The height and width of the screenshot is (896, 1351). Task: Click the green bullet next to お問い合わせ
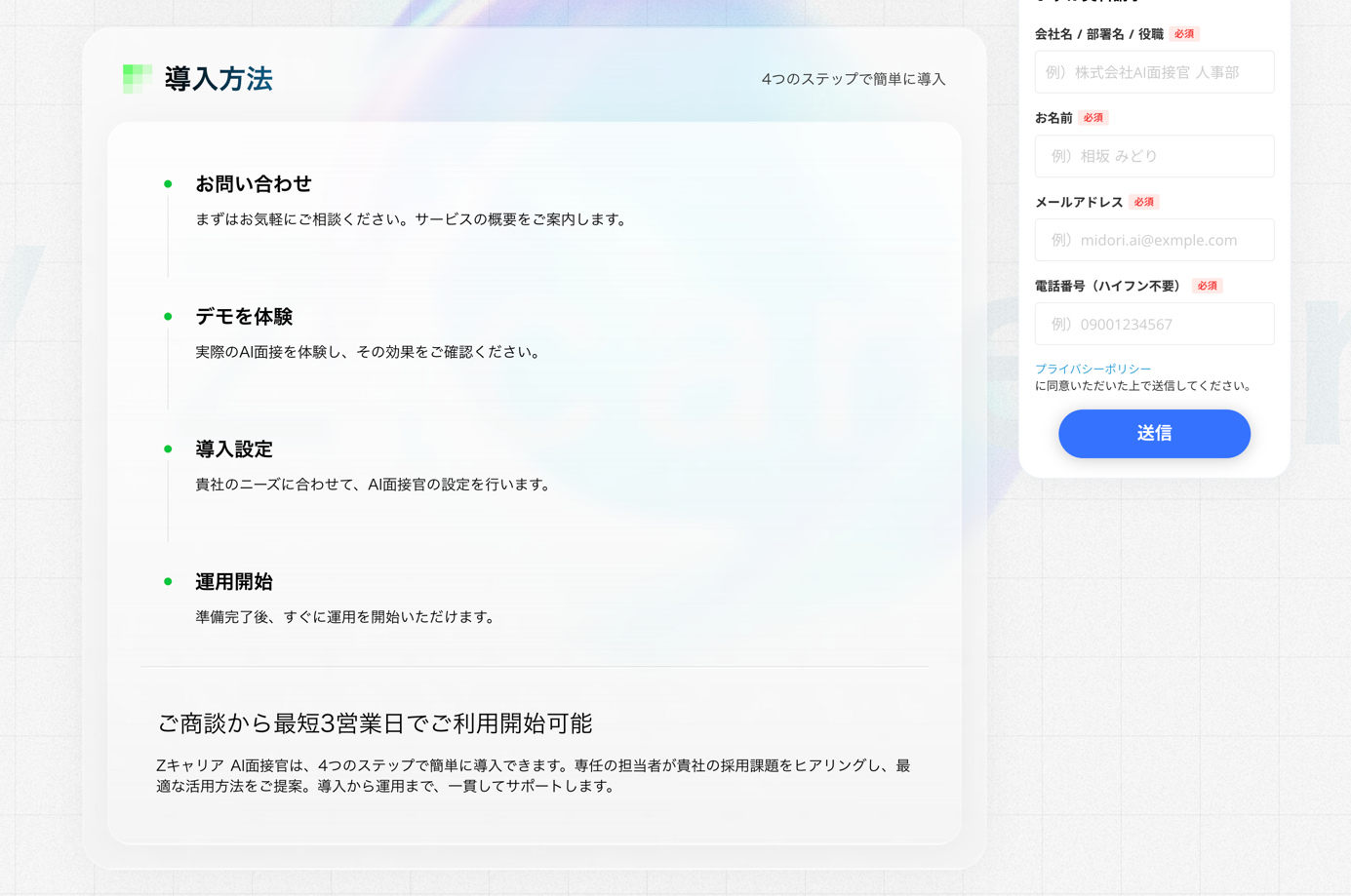168,184
